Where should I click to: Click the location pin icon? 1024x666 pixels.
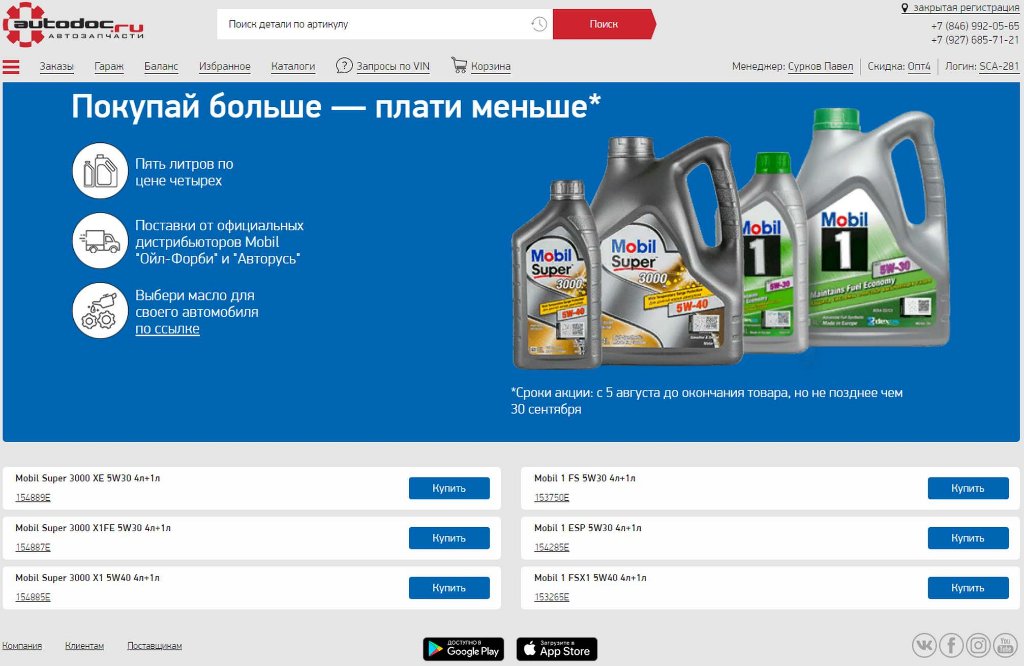904,8
